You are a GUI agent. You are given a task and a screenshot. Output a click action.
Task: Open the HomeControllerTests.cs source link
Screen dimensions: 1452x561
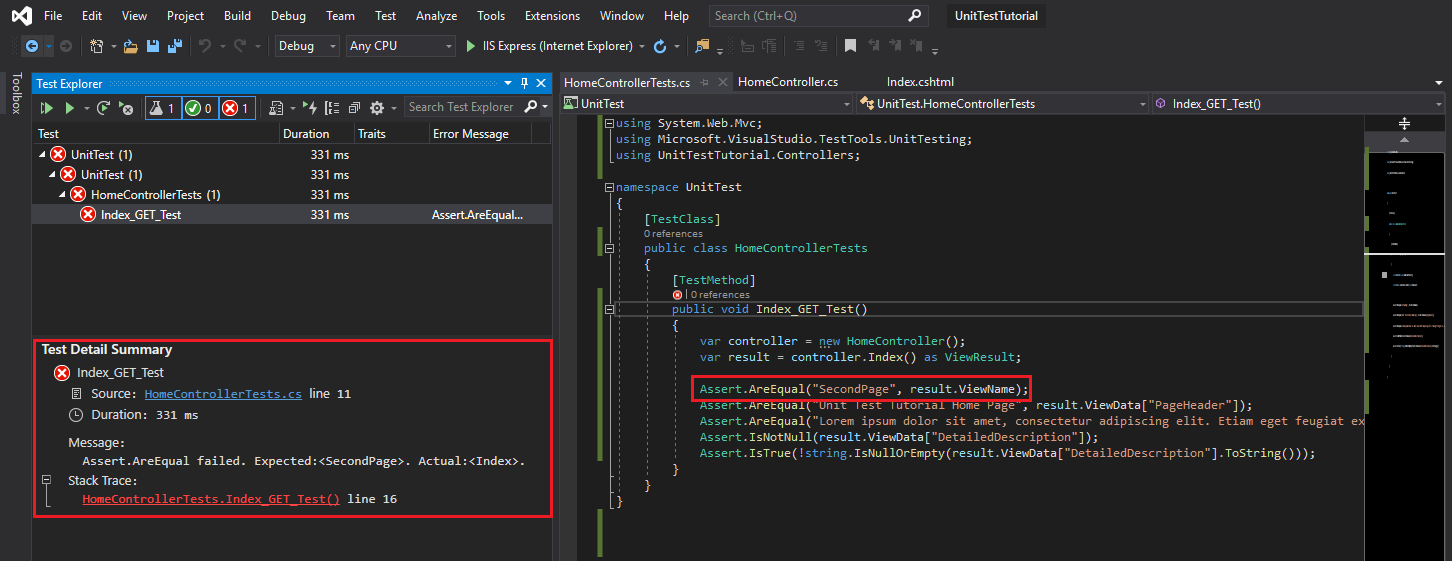point(223,394)
